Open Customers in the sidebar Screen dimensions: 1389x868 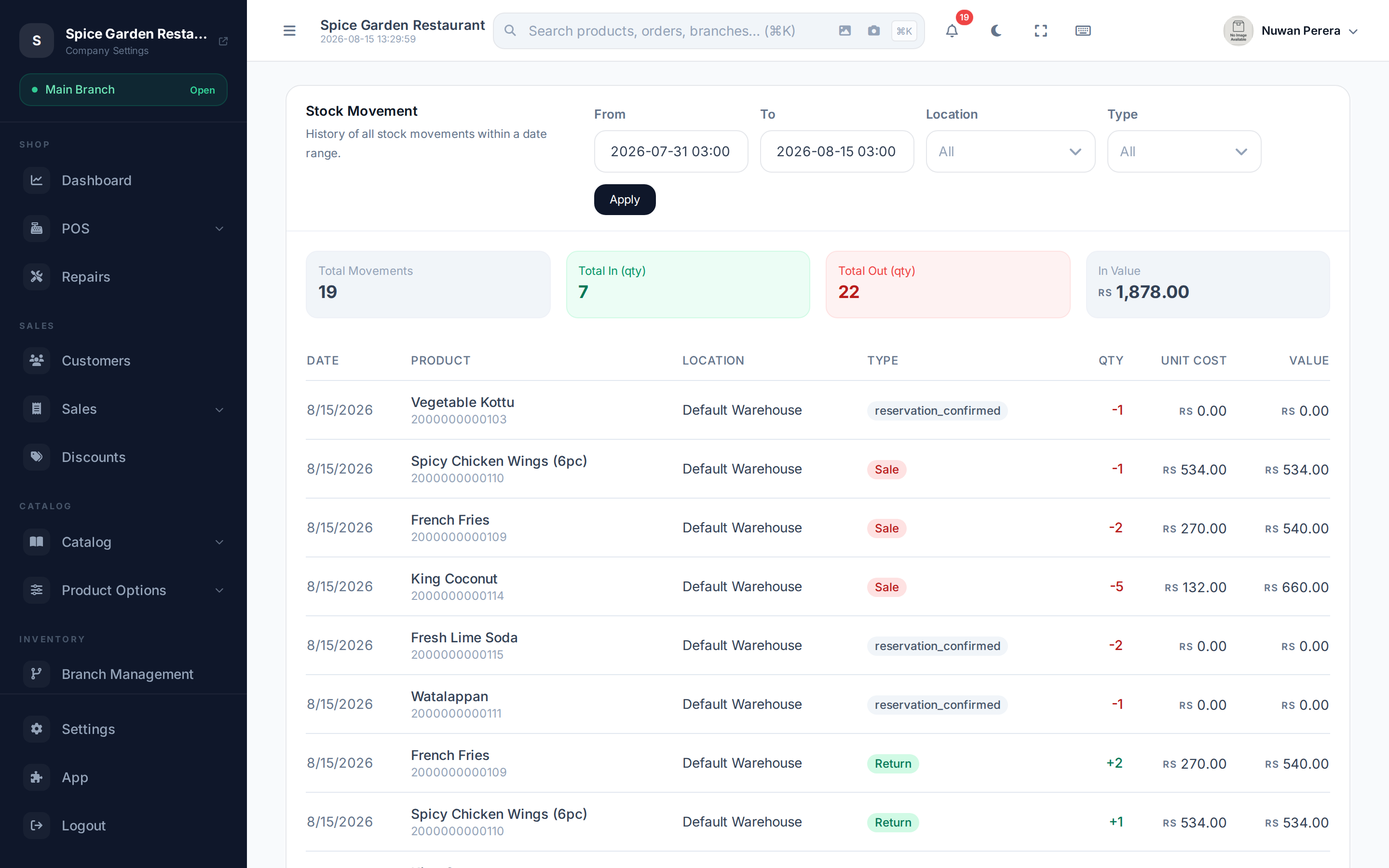(x=123, y=361)
